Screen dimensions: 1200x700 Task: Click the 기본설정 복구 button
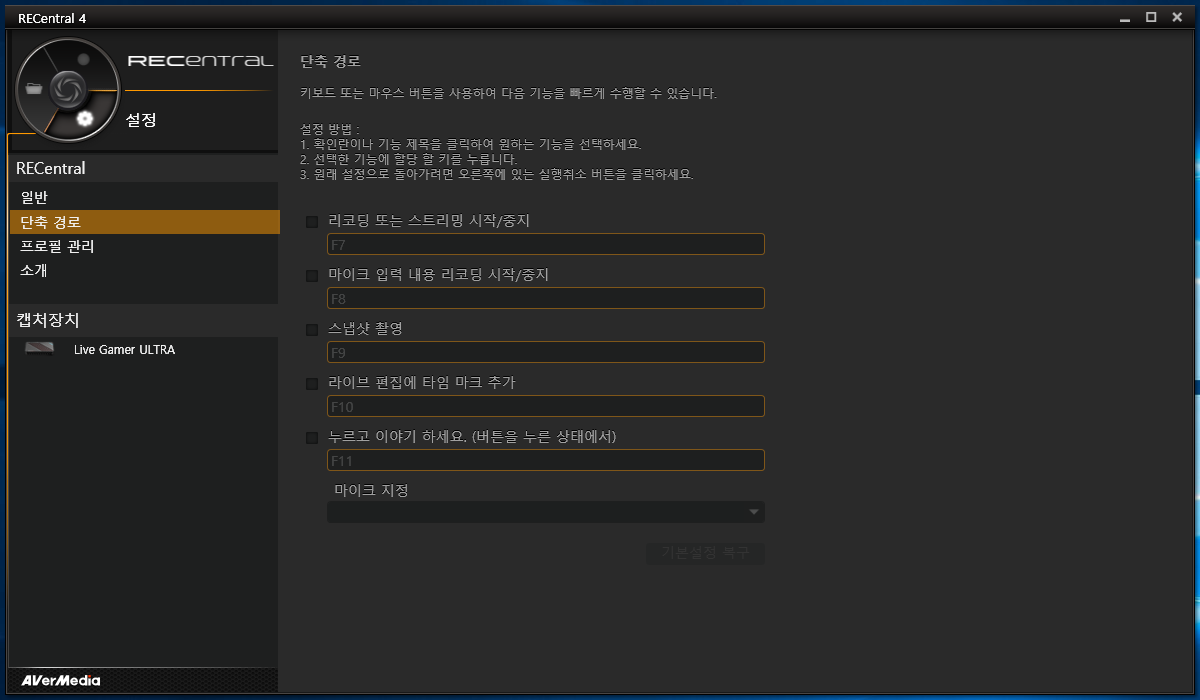tap(705, 553)
